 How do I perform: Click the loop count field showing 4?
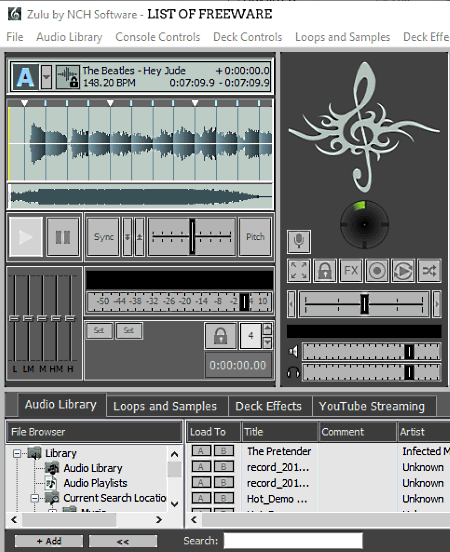click(251, 336)
